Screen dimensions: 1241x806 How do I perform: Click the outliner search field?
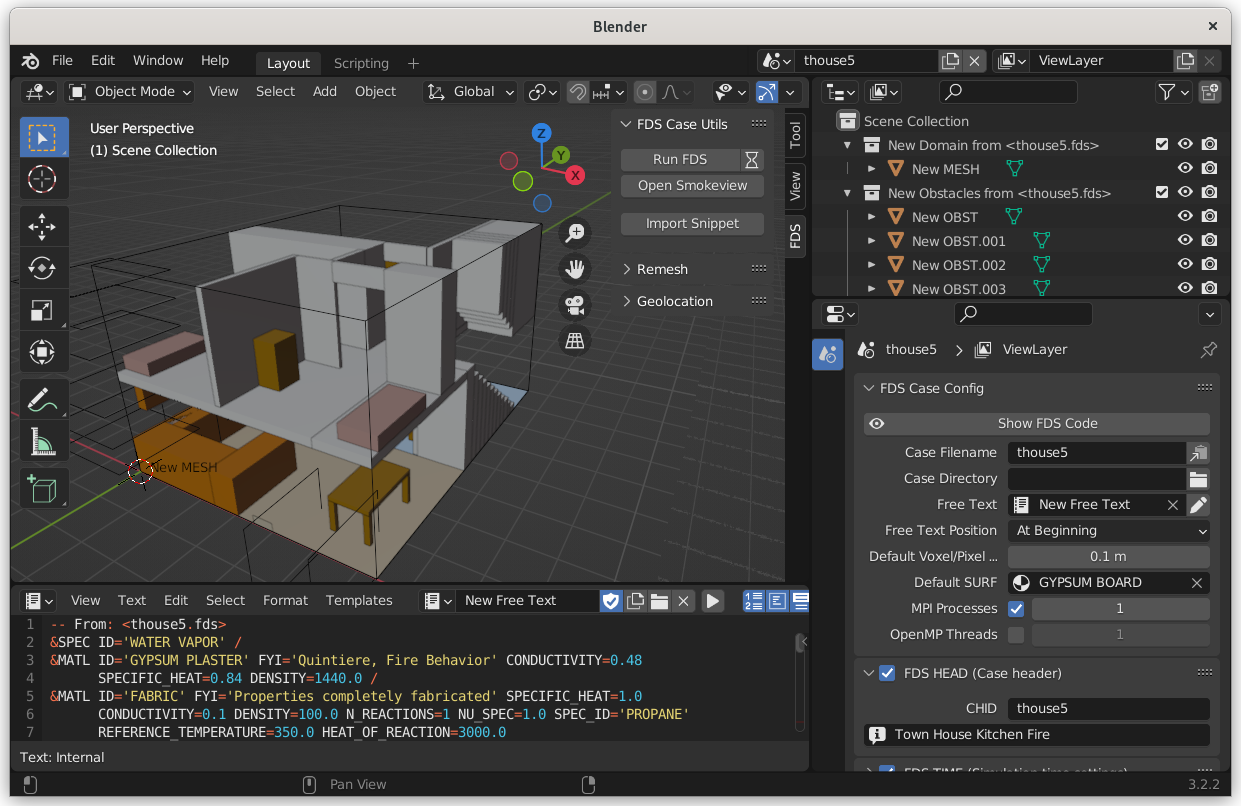point(1008,92)
